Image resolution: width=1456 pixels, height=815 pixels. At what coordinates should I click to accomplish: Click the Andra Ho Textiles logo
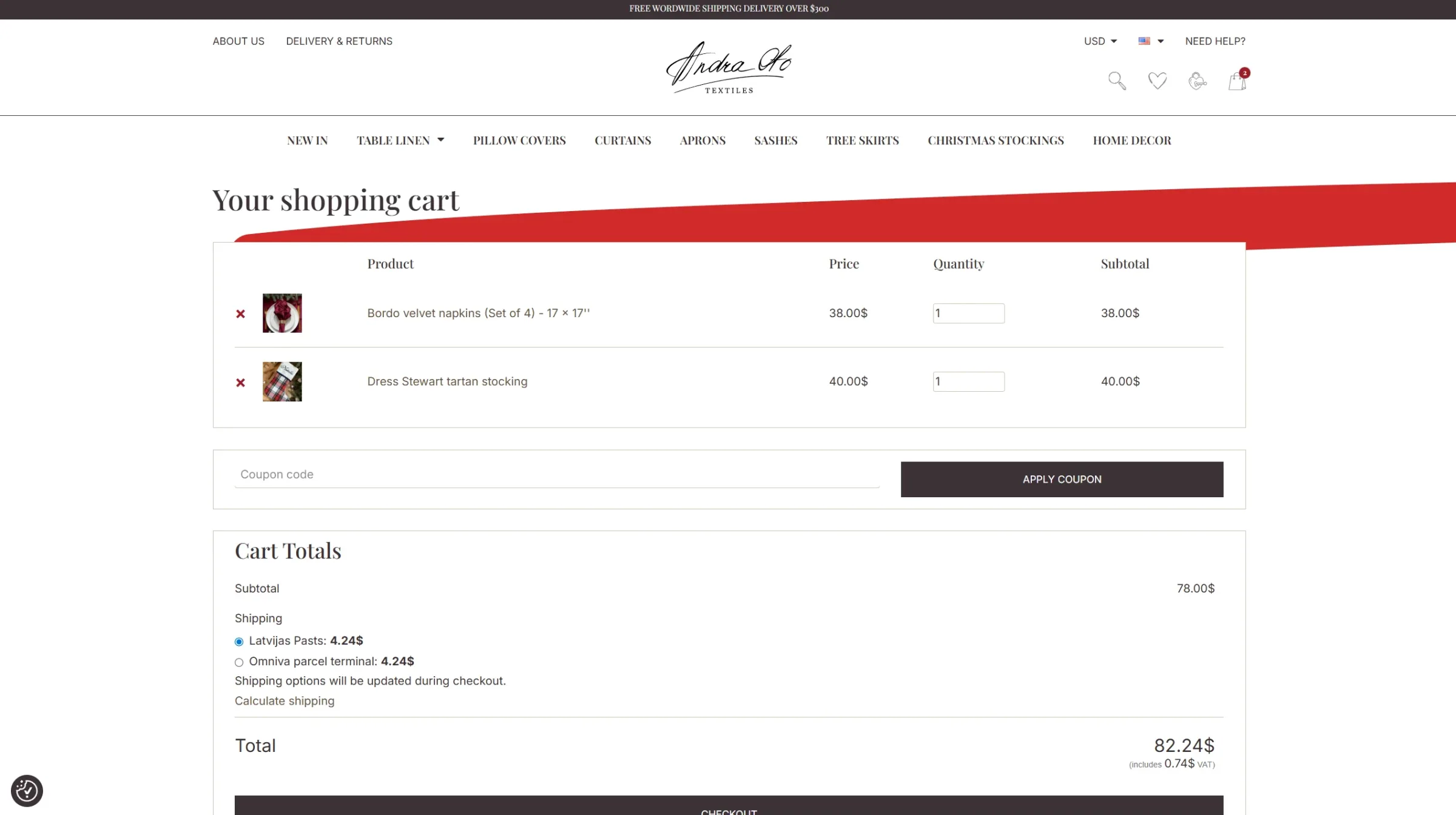click(x=729, y=67)
